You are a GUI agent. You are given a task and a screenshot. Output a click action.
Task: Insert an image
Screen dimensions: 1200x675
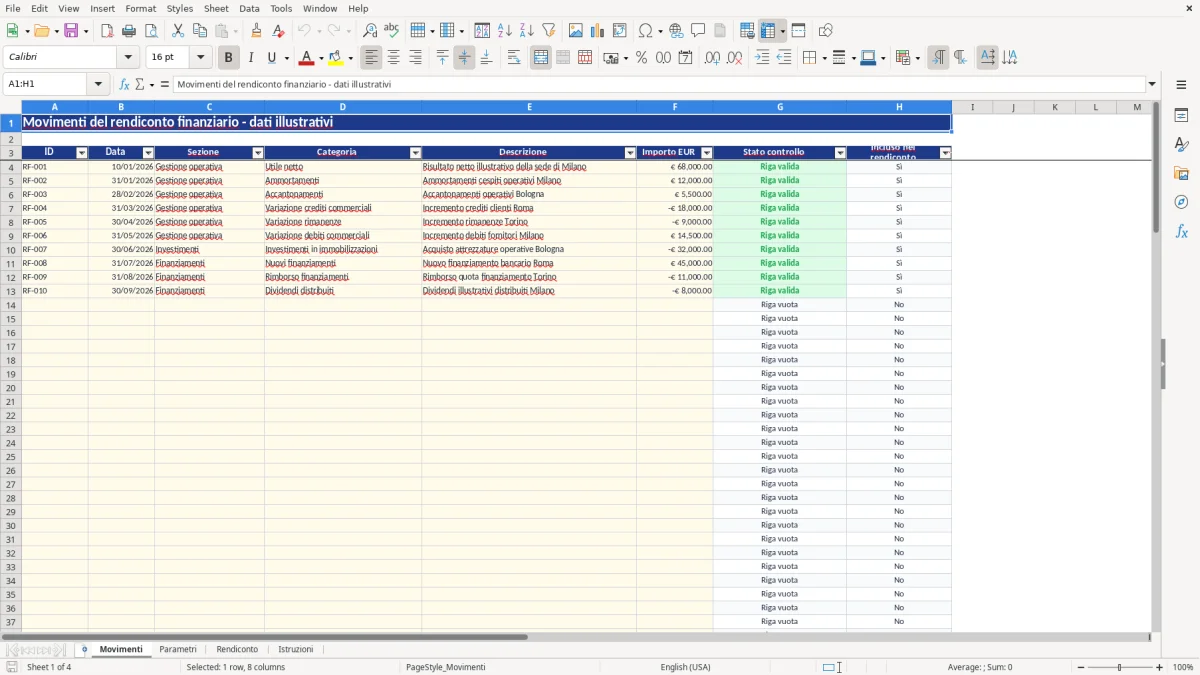click(x=576, y=31)
